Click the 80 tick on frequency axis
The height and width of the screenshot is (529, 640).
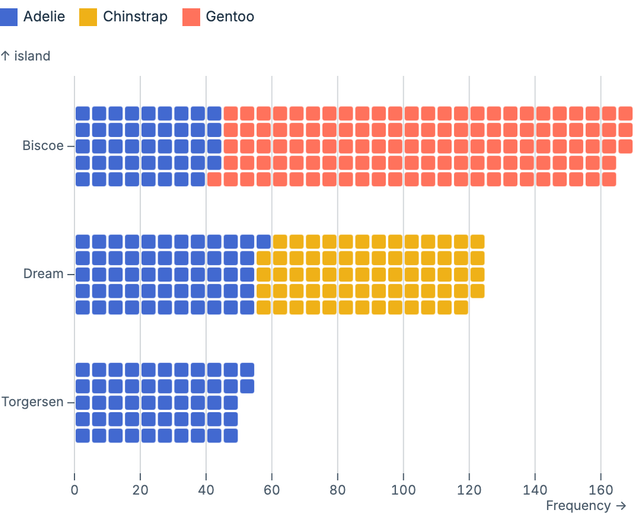(338, 490)
